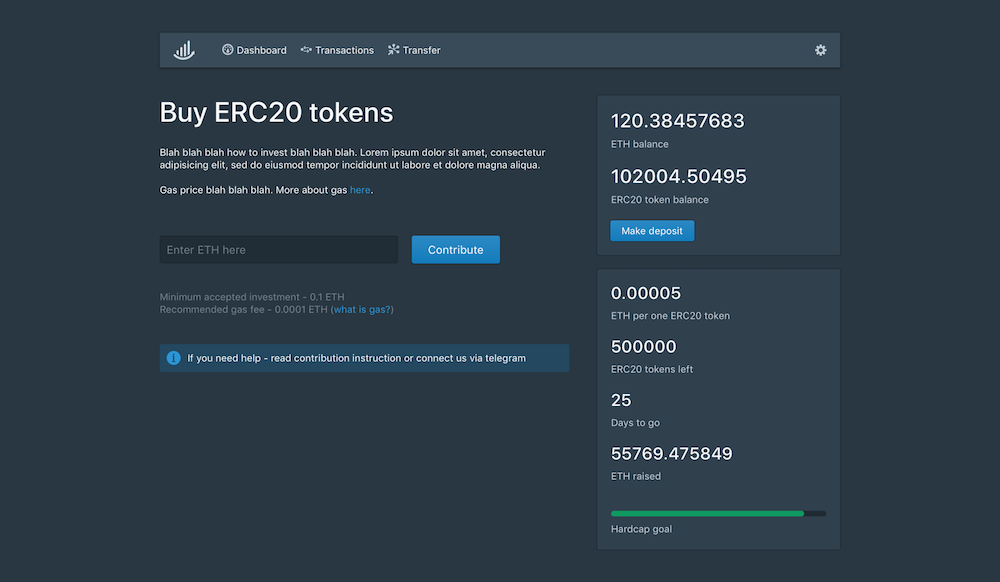Open the Transfer section
Viewport: 1000px width, 582px height.
click(x=414, y=50)
